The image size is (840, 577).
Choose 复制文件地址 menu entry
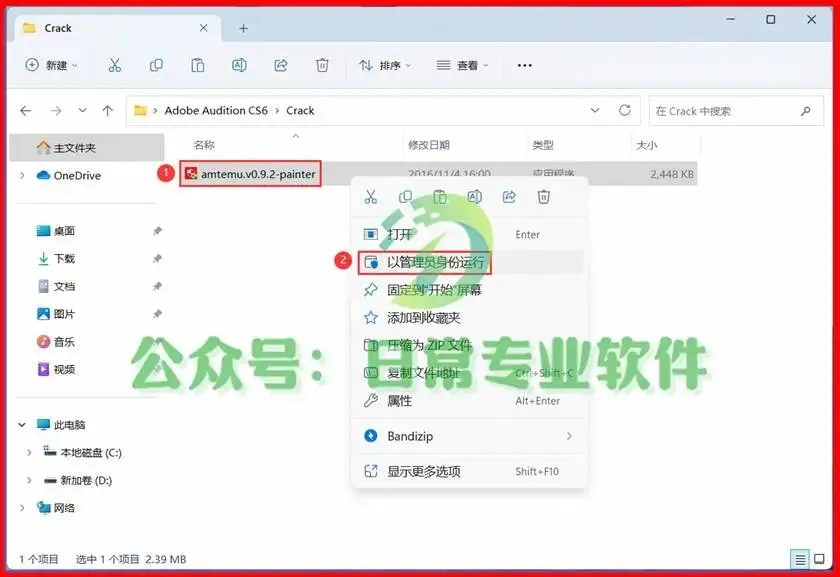470,373
